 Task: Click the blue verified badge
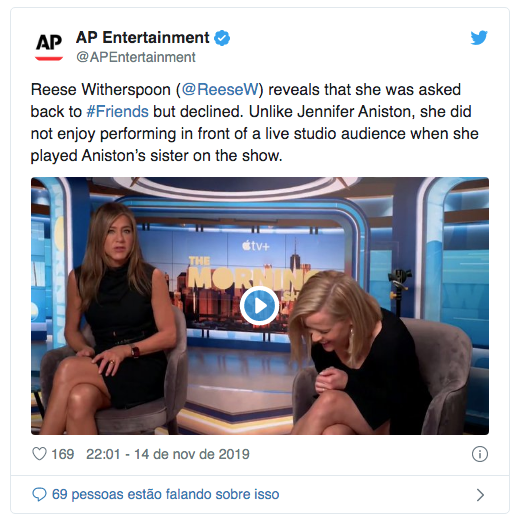222,38
